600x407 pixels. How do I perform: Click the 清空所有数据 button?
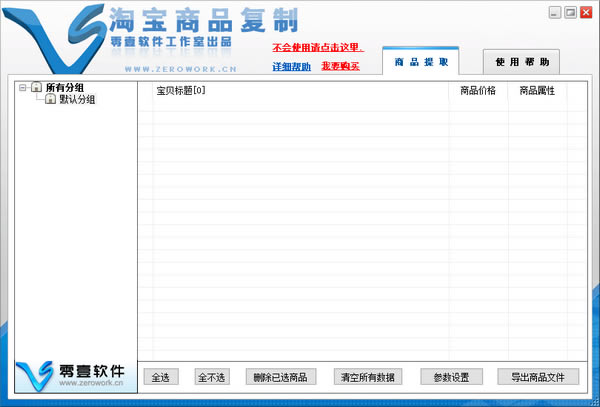pos(367,377)
